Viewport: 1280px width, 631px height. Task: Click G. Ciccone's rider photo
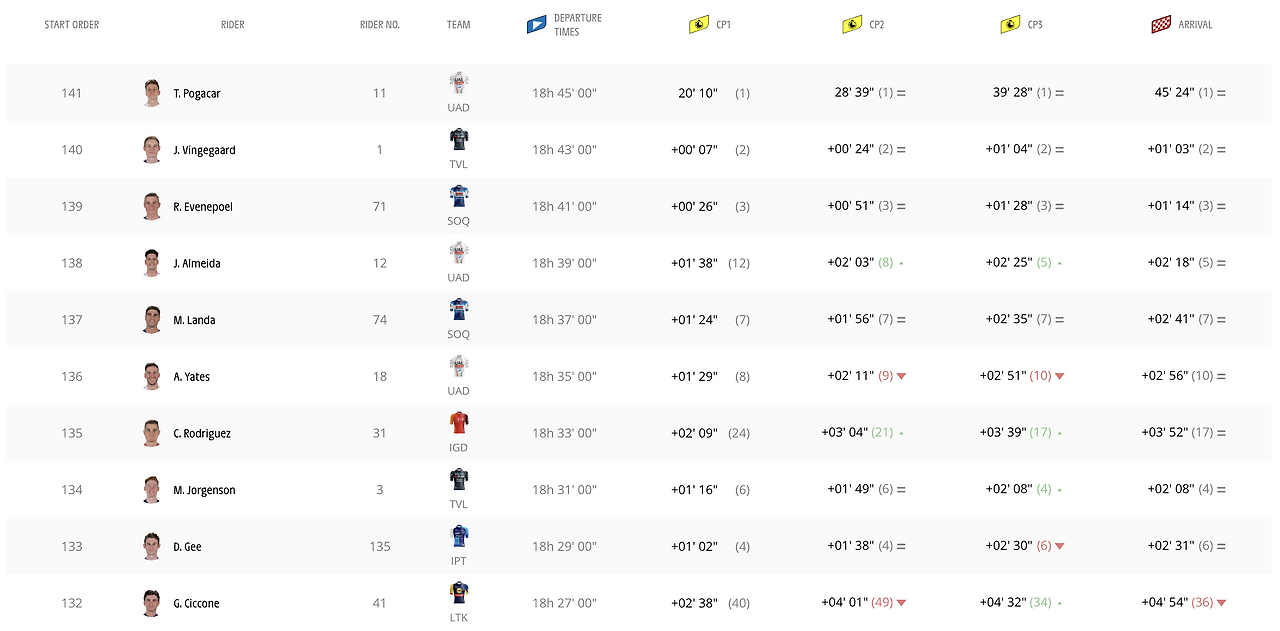[x=152, y=603]
